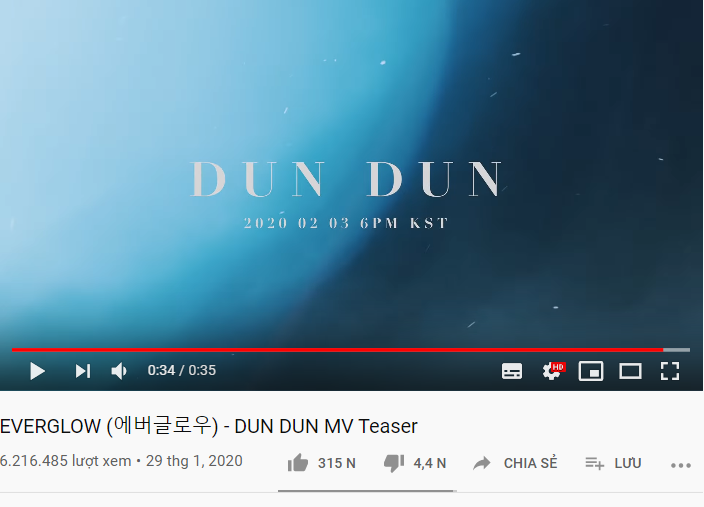The image size is (704, 507).
Task: Dislike the video with thumbs down icon
Action: (x=394, y=463)
